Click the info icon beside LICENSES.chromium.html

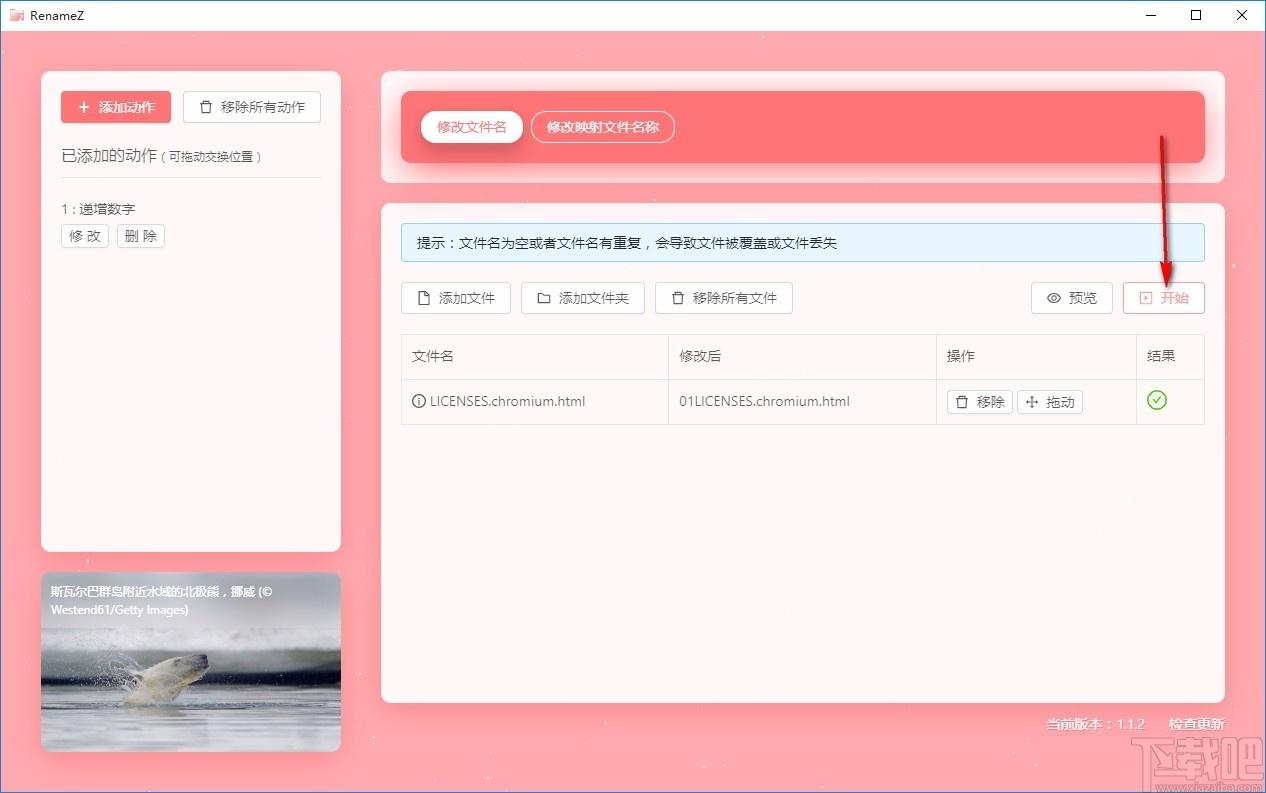coord(419,401)
